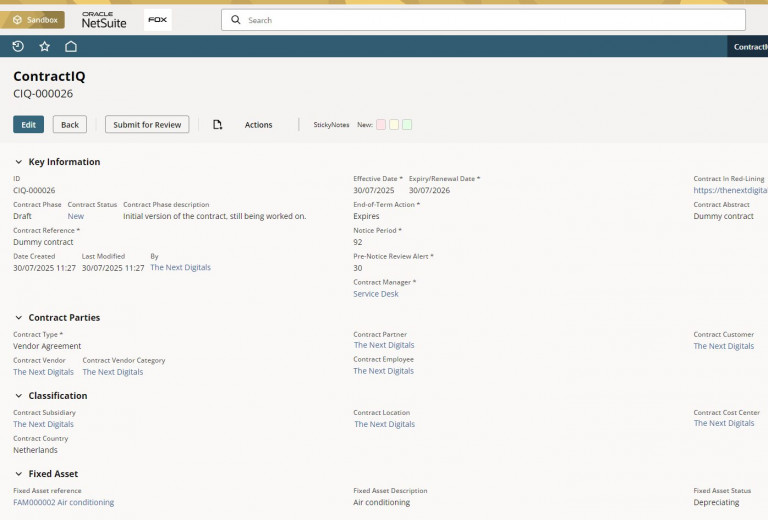768x520 pixels.
Task: Click Submit for Review button
Action: point(147,124)
